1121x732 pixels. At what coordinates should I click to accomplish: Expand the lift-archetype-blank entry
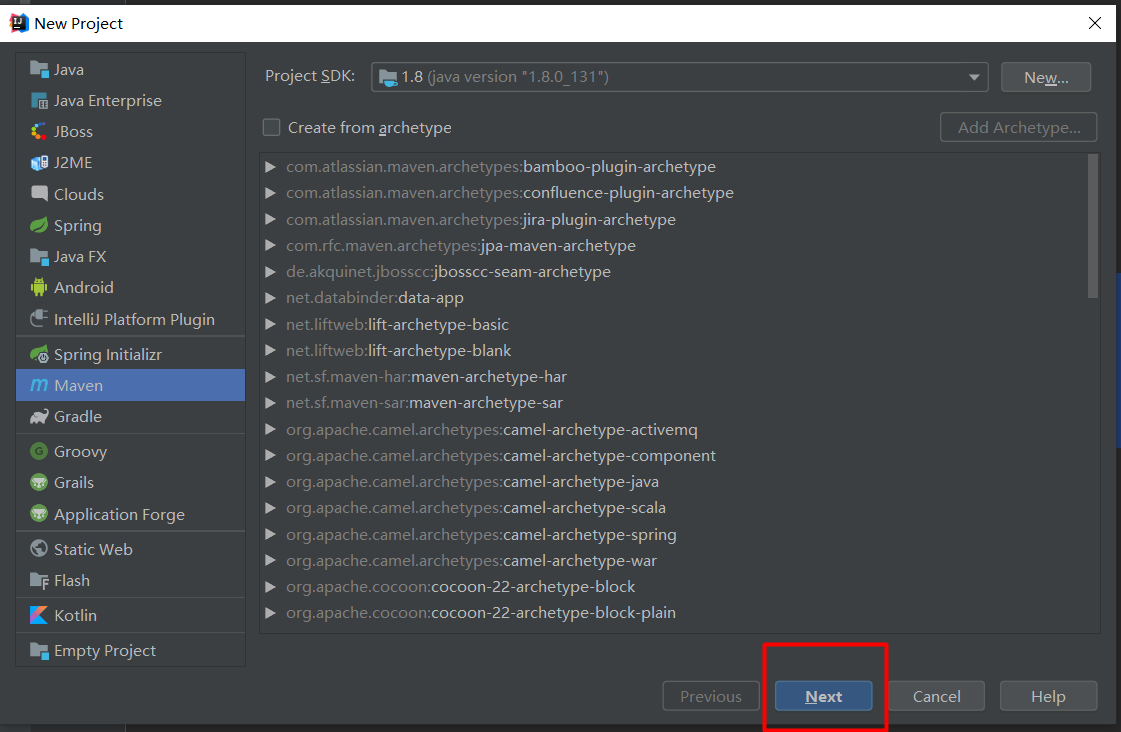(270, 350)
